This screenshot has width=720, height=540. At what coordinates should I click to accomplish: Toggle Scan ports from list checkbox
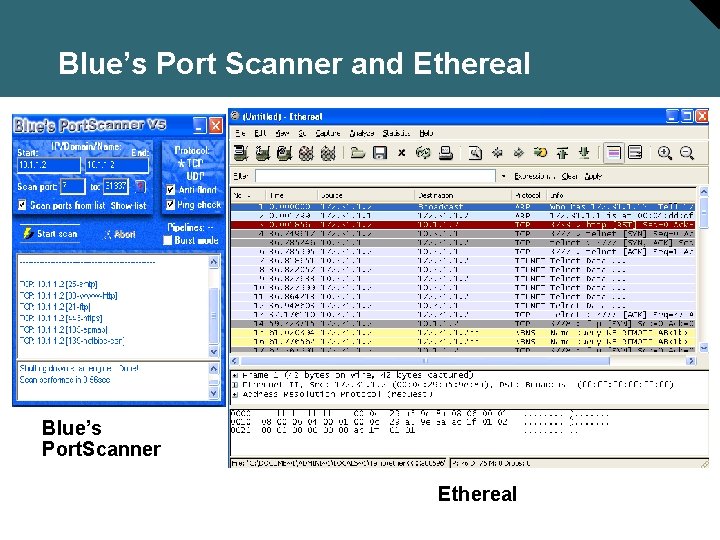click(x=22, y=205)
